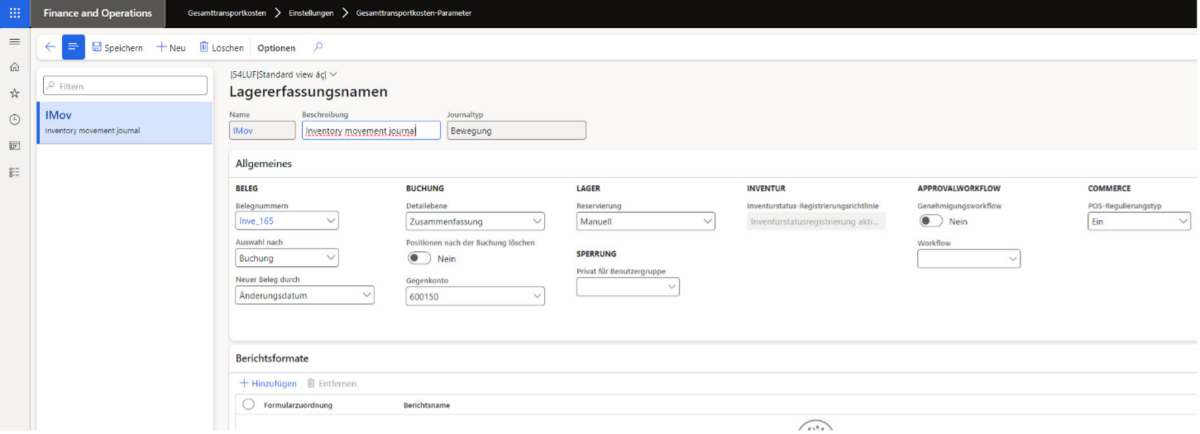Viewport: 1200px width, 434px height.
Task: Open the Optionen menu
Action: (276, 48)
